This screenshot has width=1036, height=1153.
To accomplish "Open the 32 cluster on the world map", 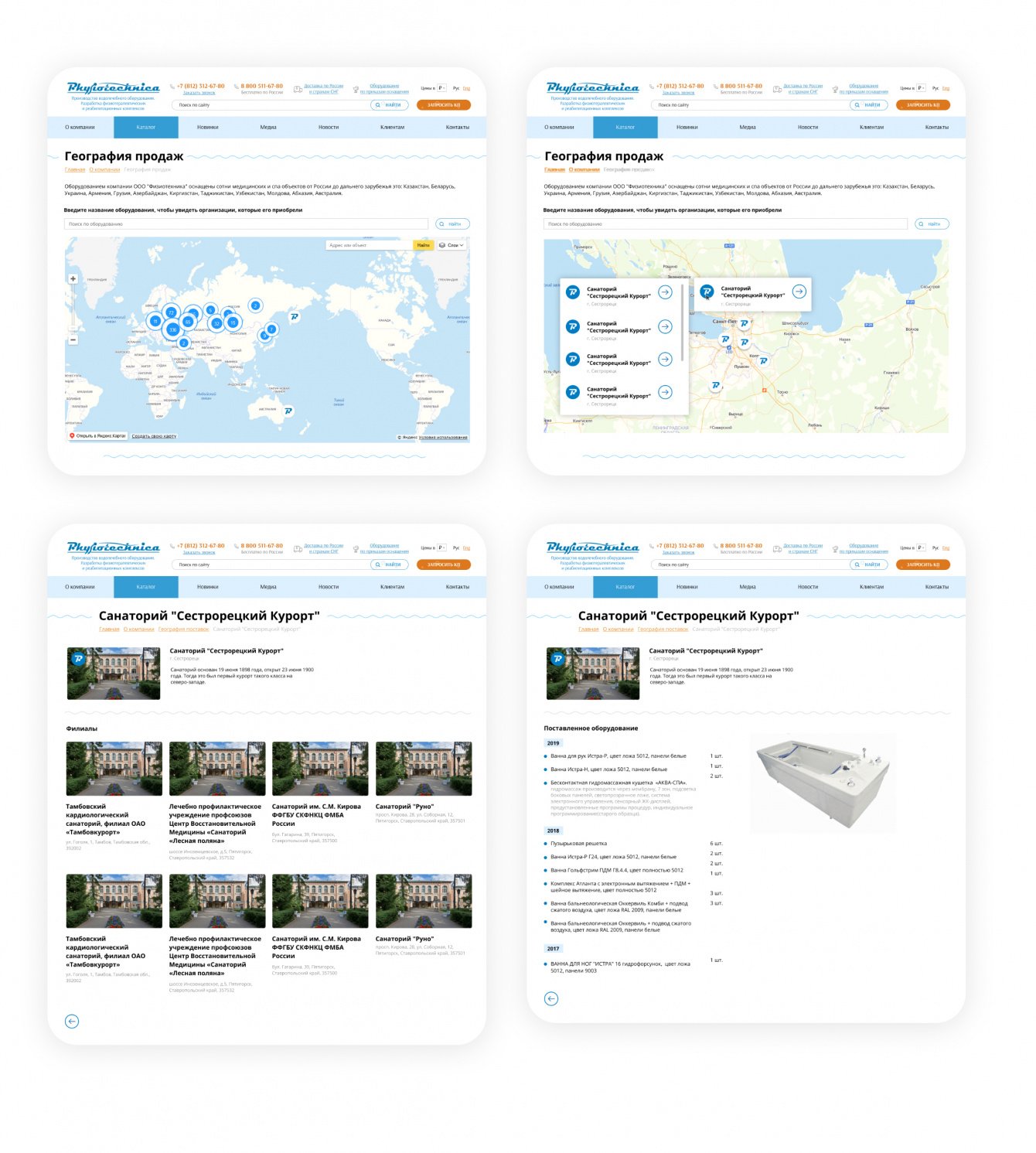I will [216, 323].
